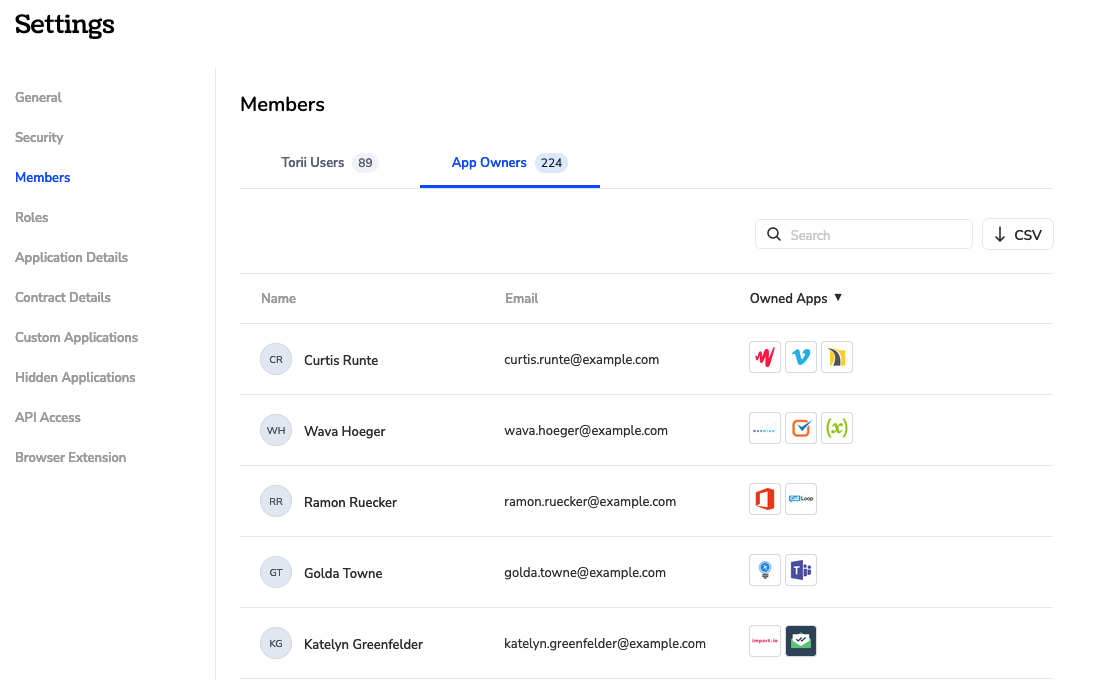Click the lightbulb app icon for Golda Towne
Screen dimensions: 1093x680
765,570
